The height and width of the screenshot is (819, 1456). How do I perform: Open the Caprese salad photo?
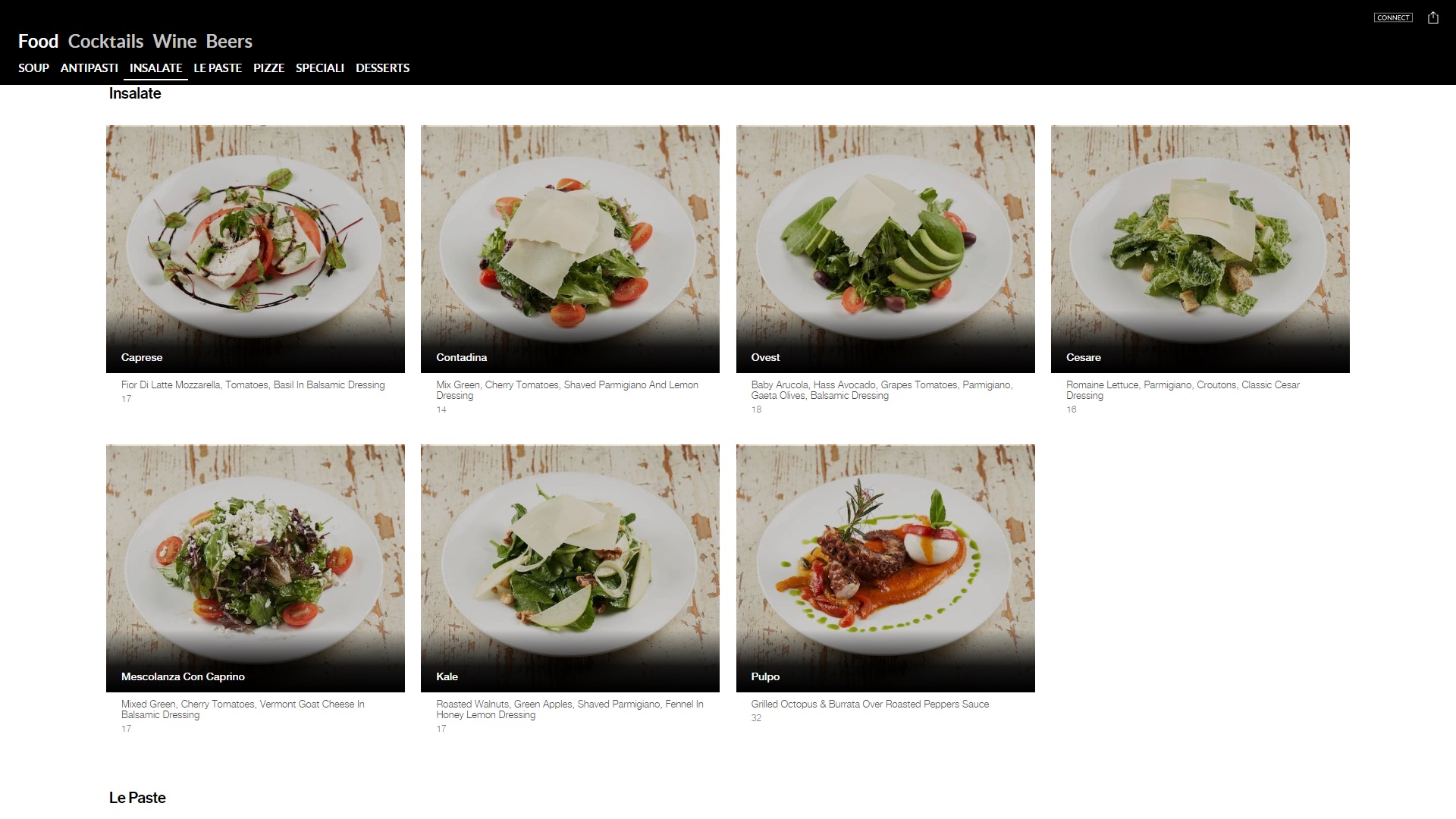(x=256, y=249)
